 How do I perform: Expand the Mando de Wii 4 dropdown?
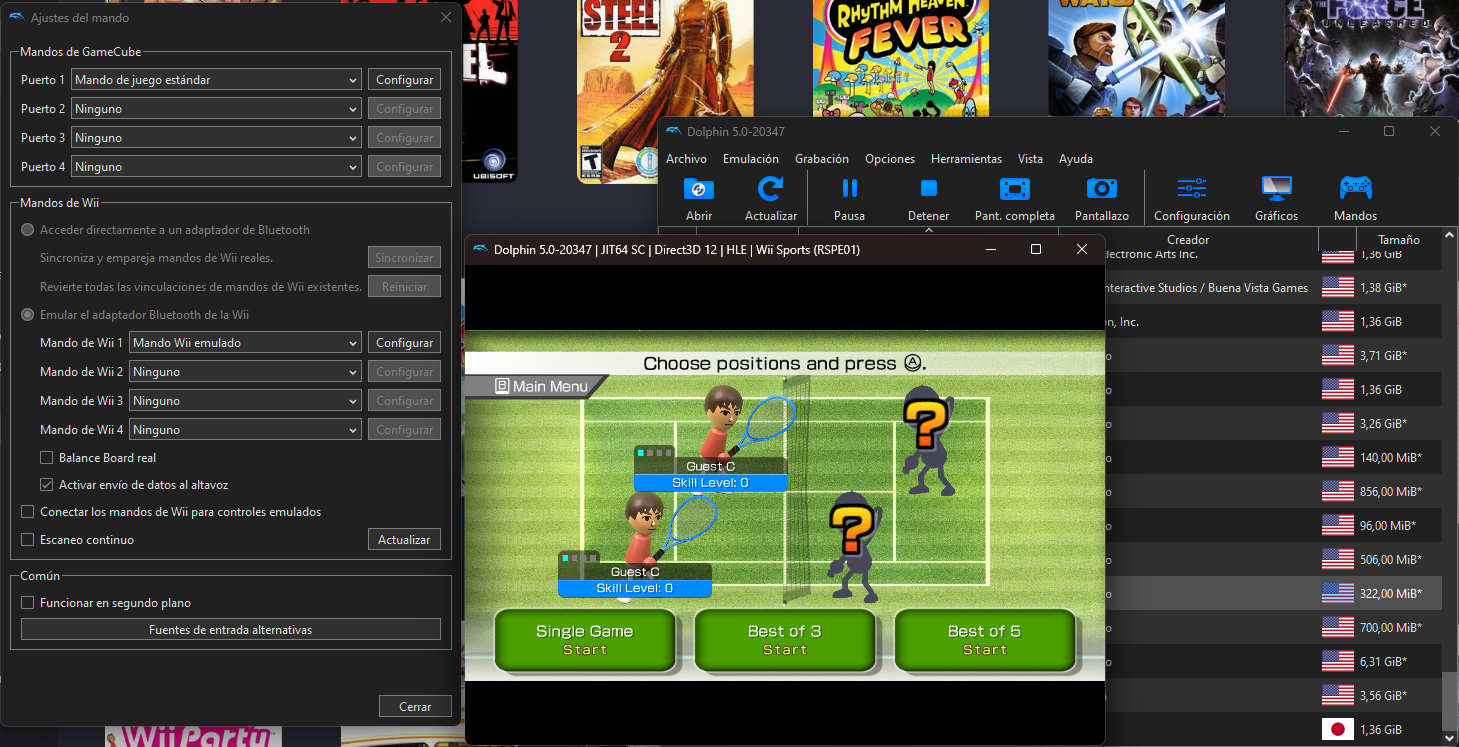(x=245, y=430)
